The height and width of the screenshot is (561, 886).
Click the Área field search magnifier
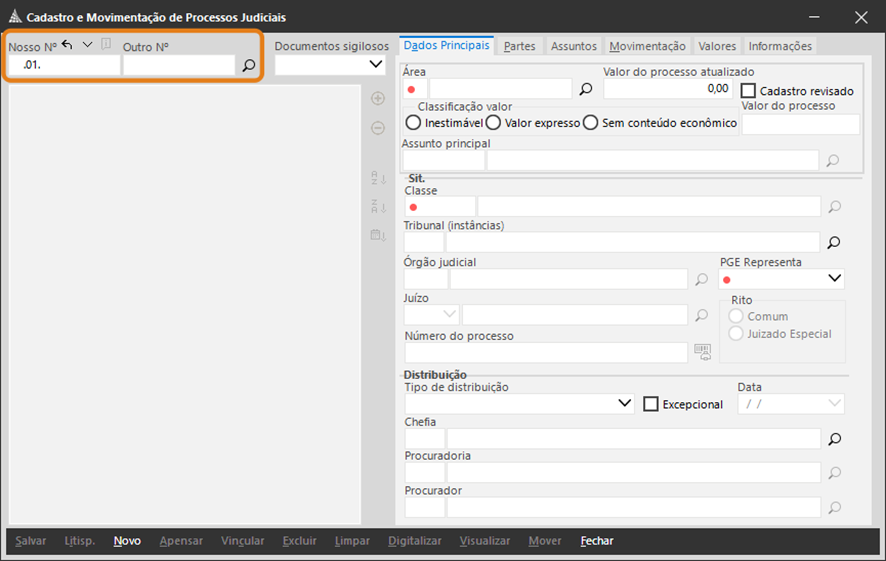[586, 89]
